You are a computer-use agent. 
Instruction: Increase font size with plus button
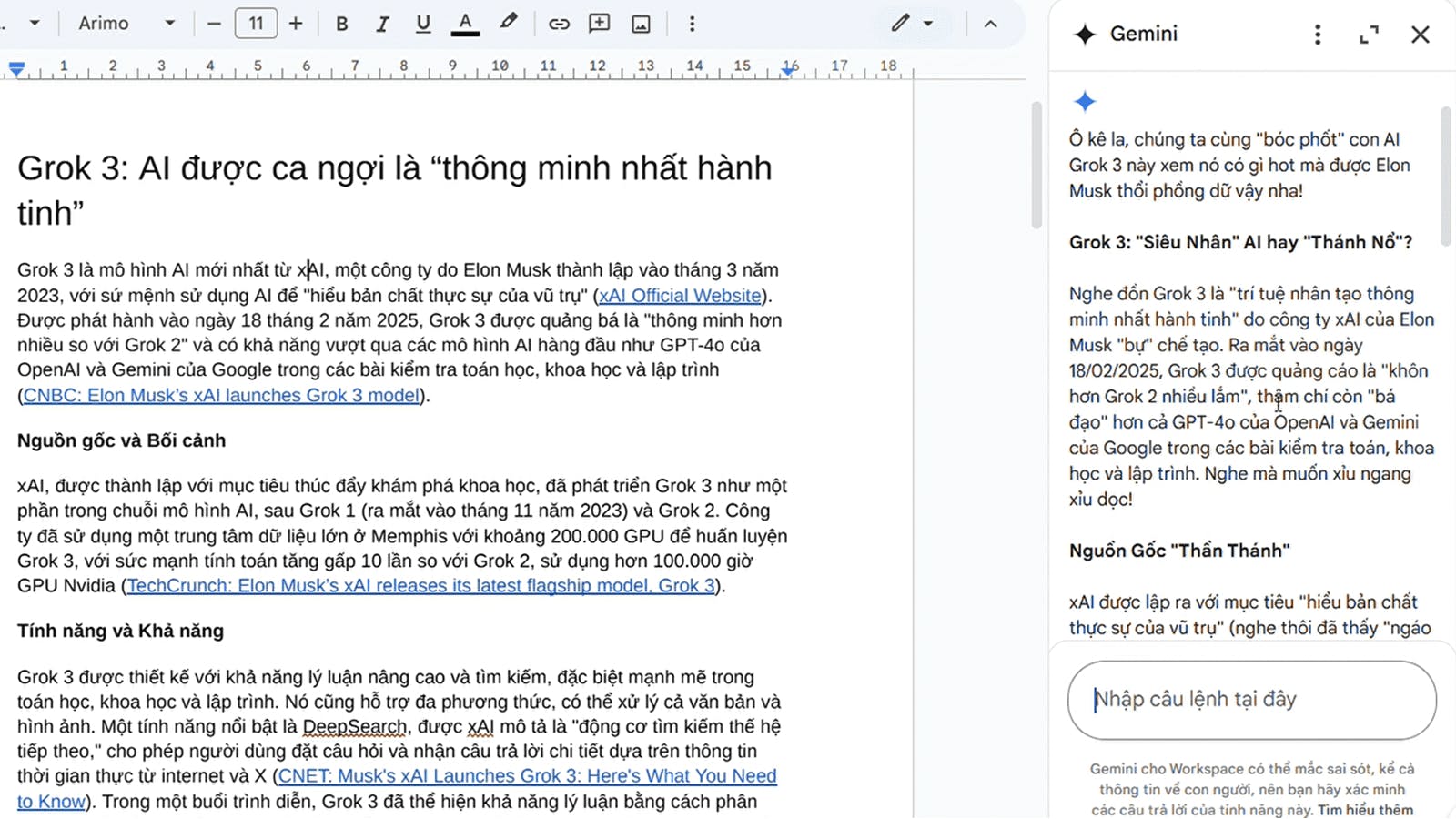point(296,24)
